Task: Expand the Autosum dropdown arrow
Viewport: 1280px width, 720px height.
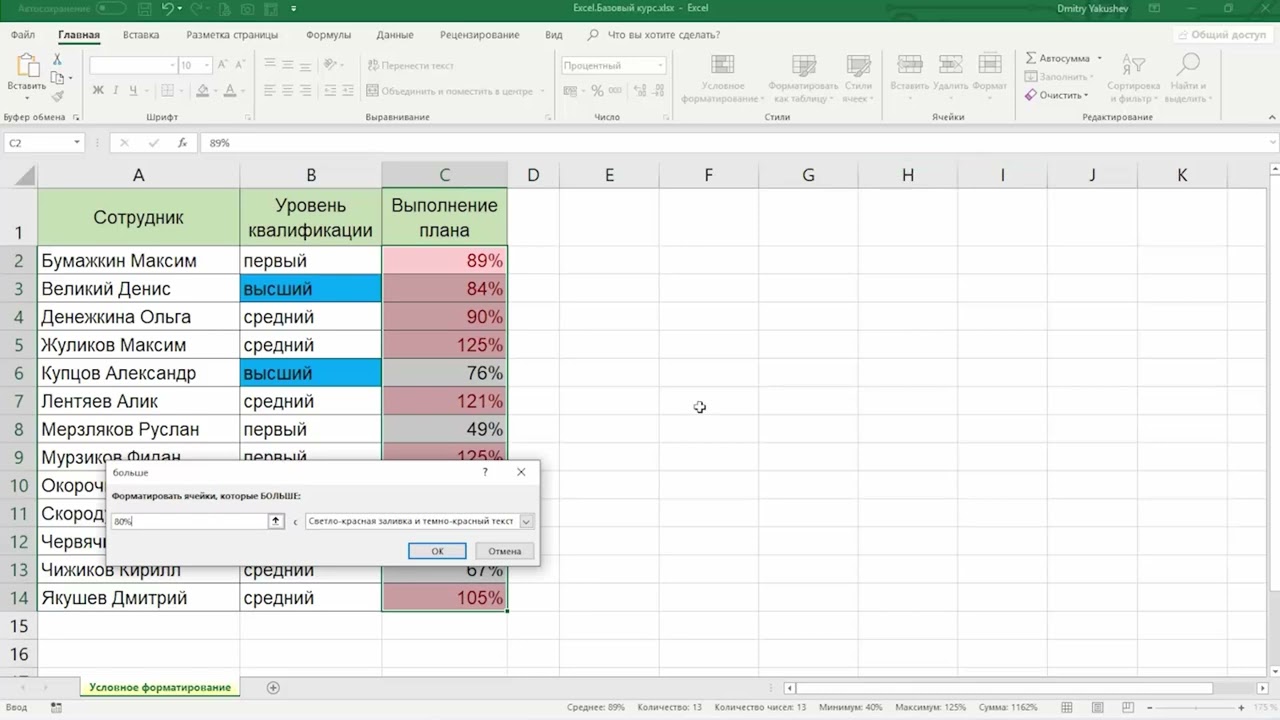Action: (x=1099, y=58)
